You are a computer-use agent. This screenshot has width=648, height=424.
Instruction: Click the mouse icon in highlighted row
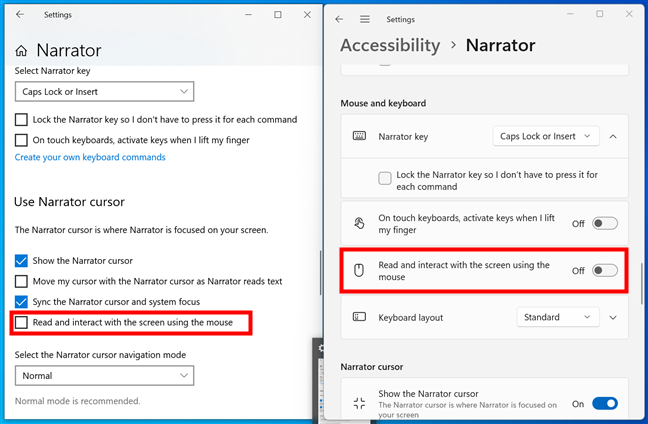click(x=359, y=270)
